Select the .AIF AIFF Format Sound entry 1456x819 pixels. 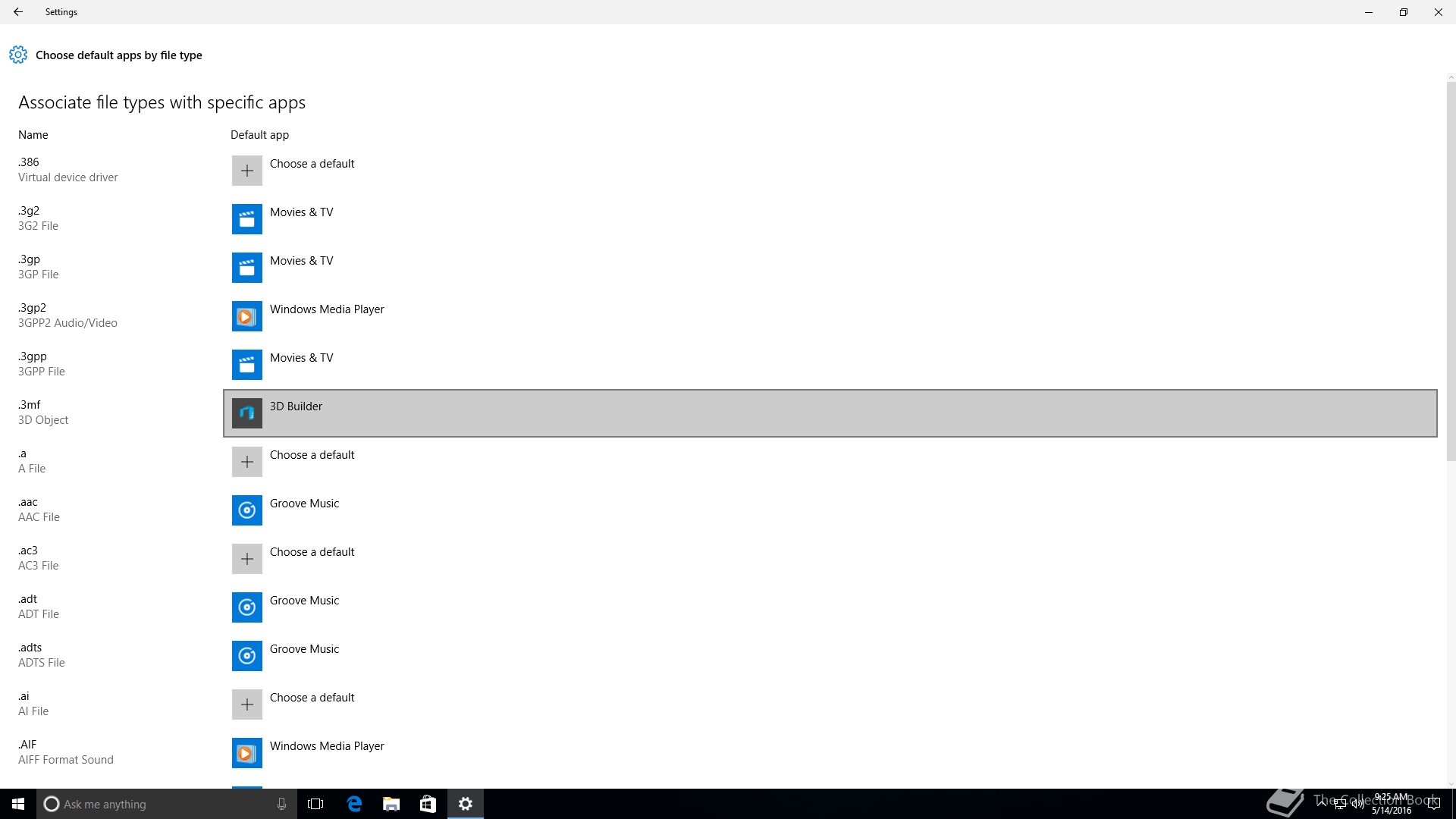66,752
